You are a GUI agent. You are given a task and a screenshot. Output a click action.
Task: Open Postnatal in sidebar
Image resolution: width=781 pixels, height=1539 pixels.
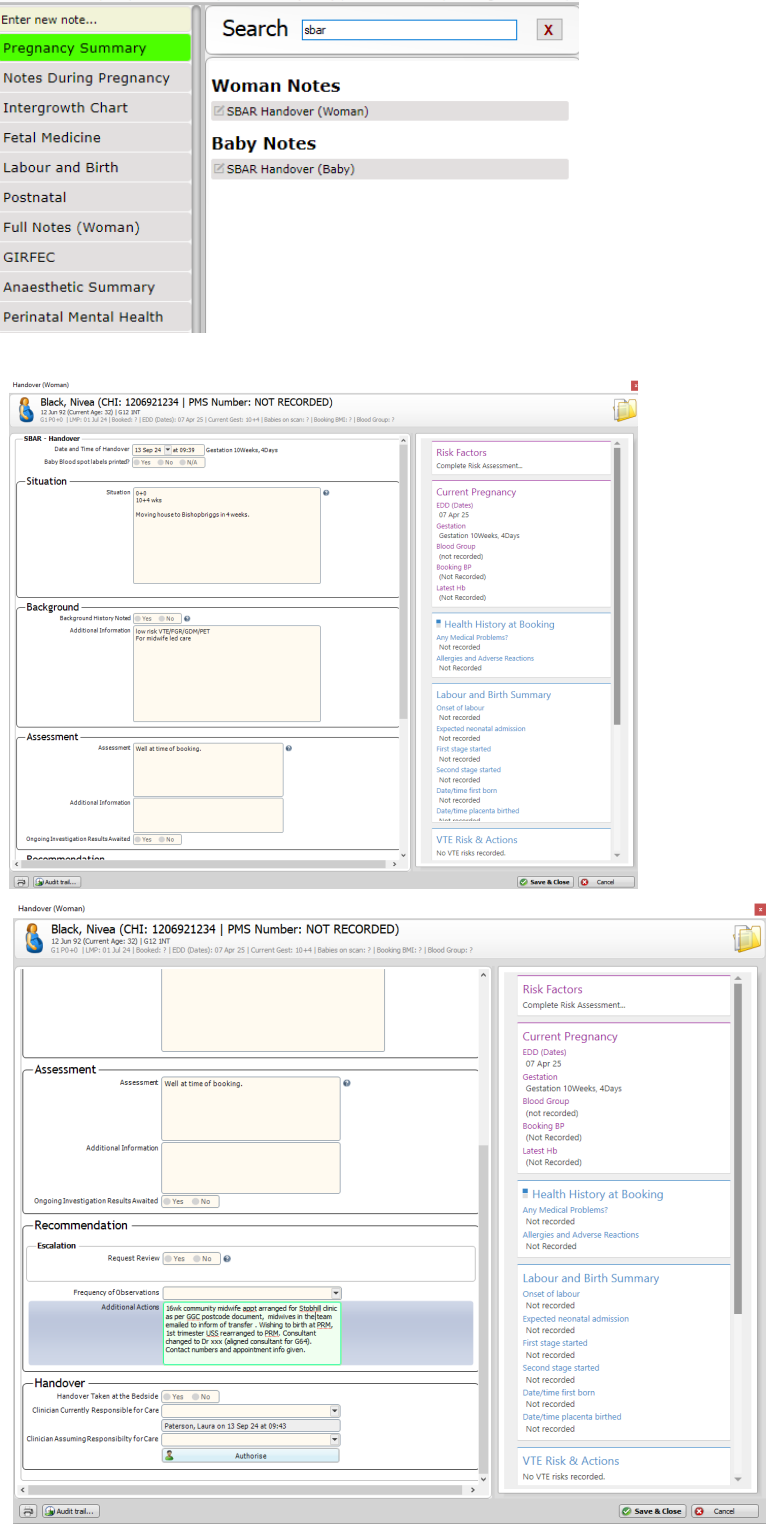point(95,198)
